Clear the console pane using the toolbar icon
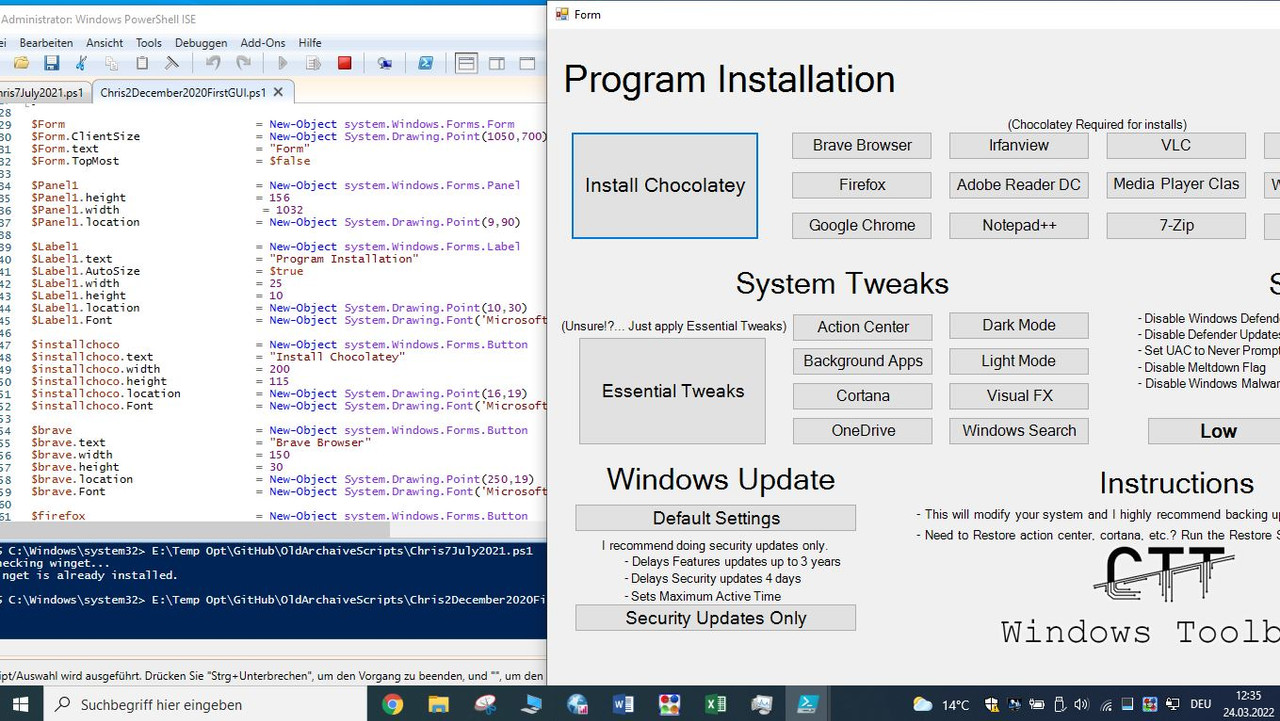Image resolution: width=1280 pixels, height=721 pixels. point(171,63)
